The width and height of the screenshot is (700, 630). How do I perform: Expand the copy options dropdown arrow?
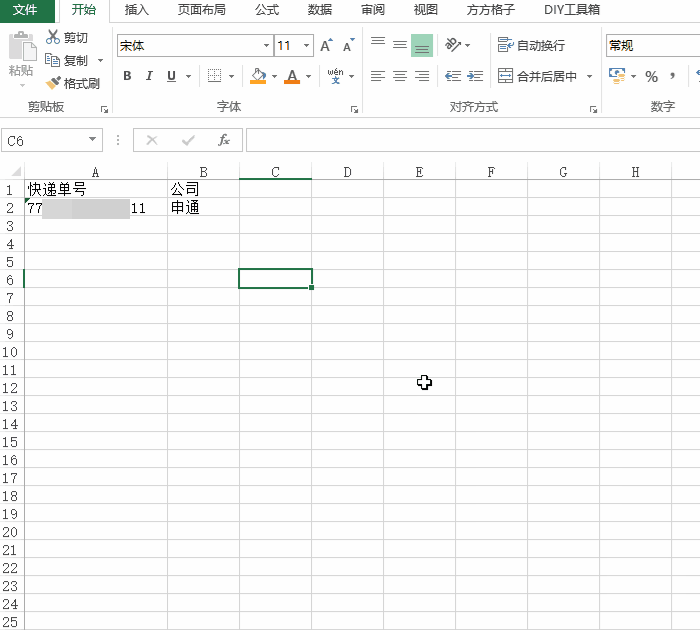click(100, 60)
